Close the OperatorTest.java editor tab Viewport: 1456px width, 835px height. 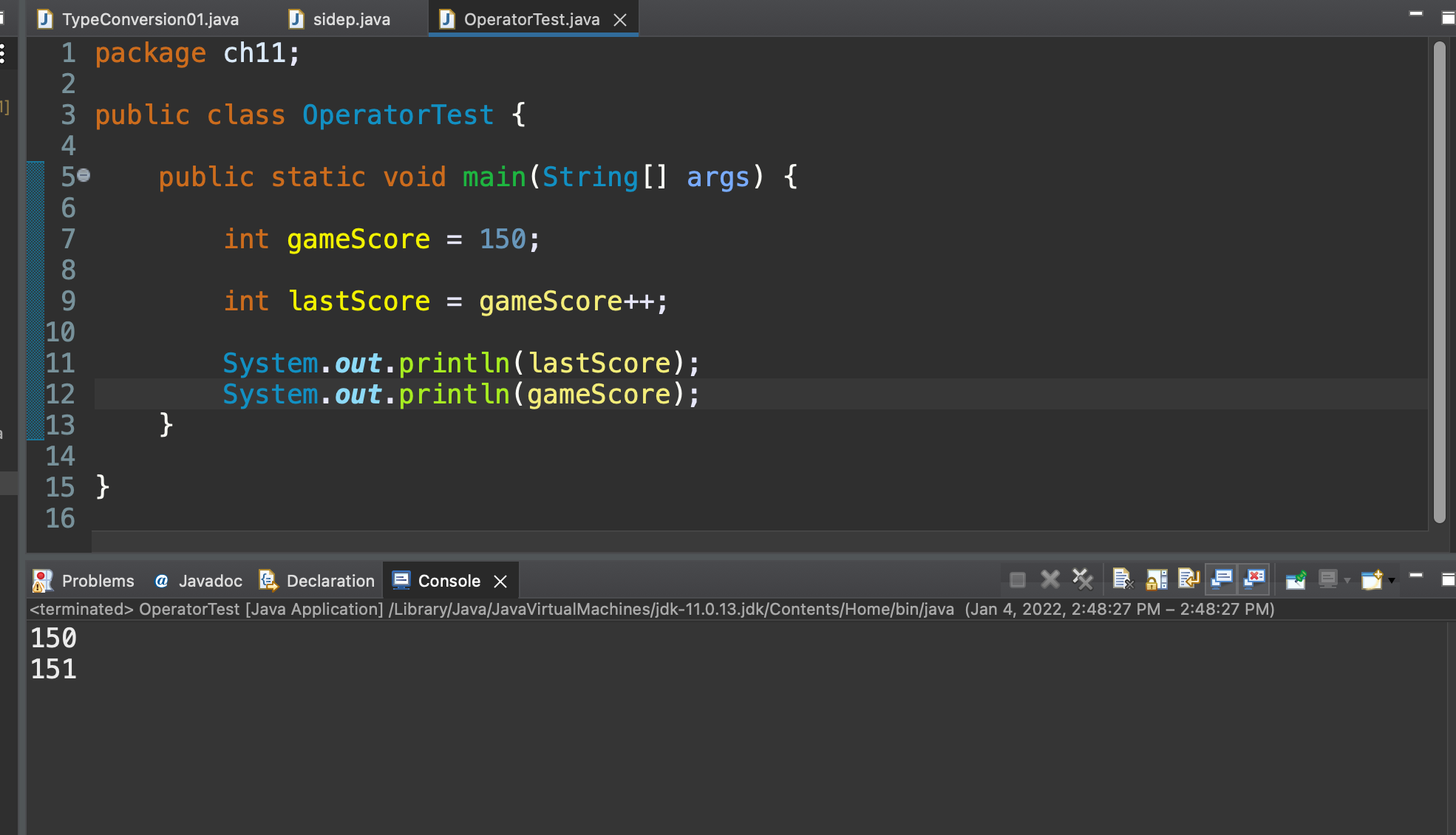[620, 20]
